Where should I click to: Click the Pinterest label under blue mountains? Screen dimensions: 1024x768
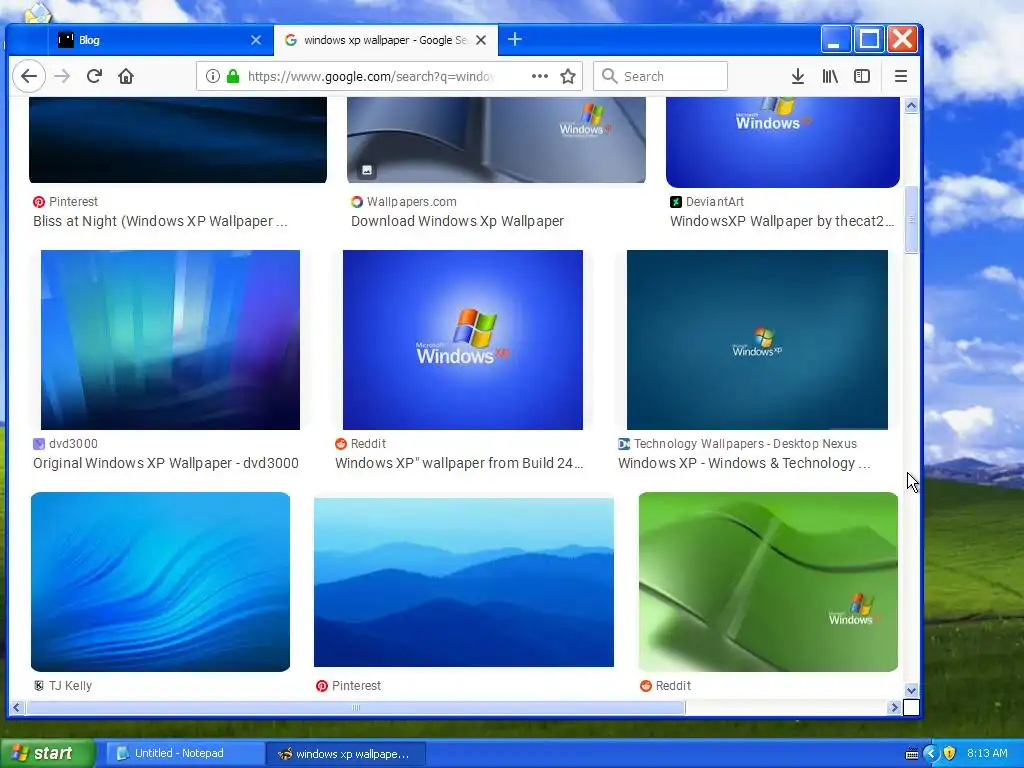(356, 686)
